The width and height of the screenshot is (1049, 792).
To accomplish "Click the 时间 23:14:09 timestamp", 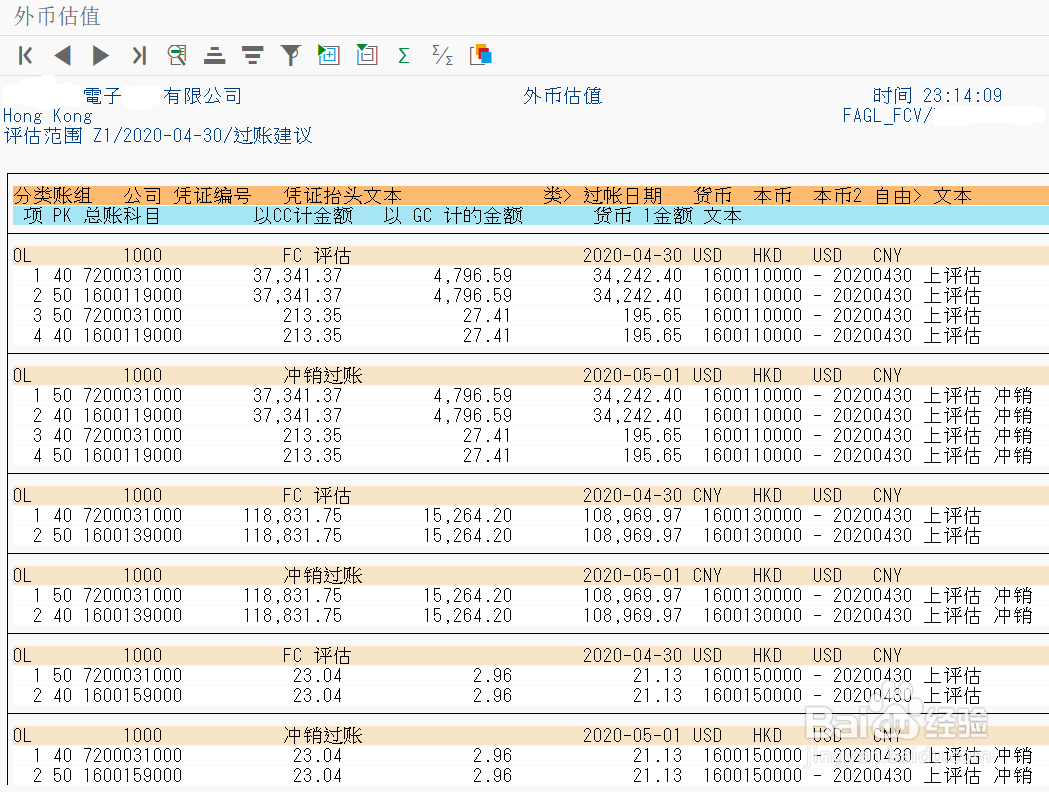I will [x=937, y=96].
